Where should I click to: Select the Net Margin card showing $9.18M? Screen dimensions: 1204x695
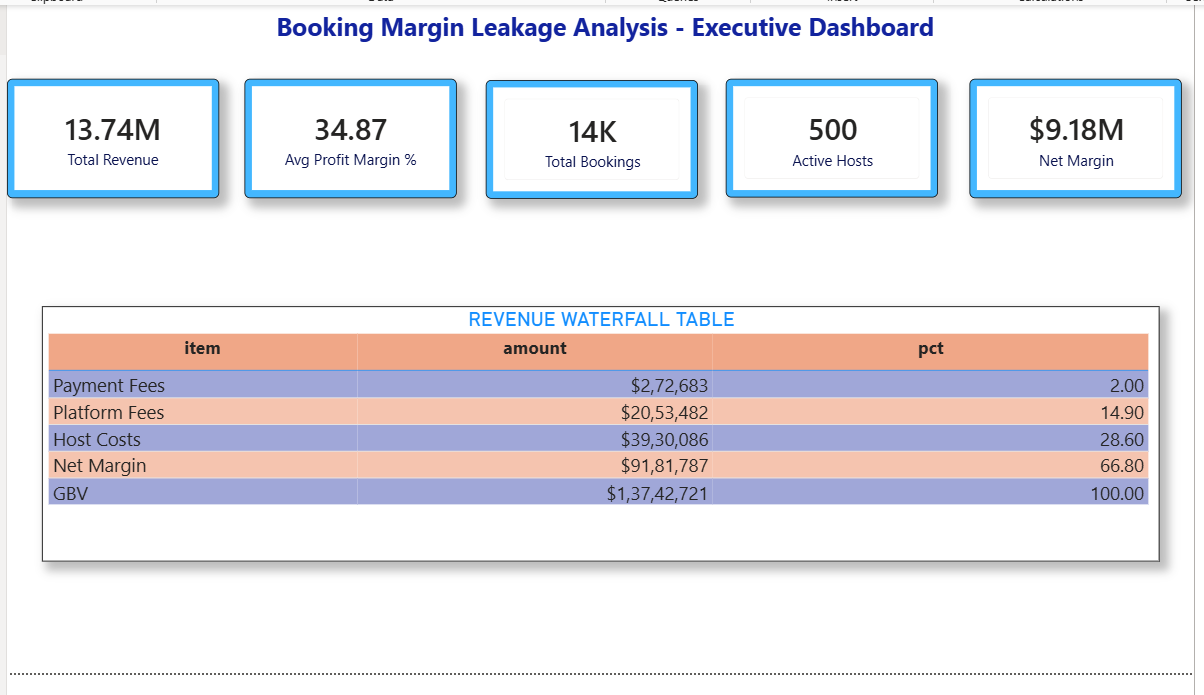coord(1074,137)
